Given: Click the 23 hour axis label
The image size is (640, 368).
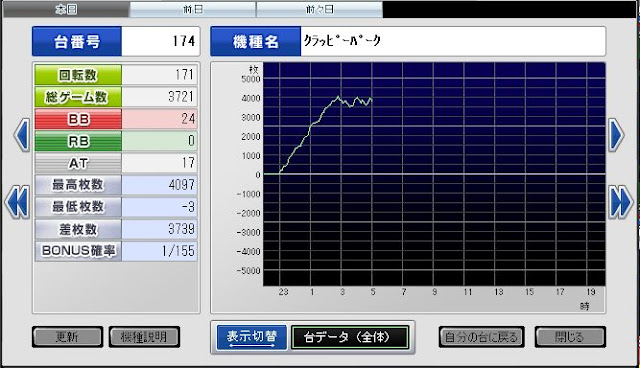Looking at the screenshot, I should (283, 292).
